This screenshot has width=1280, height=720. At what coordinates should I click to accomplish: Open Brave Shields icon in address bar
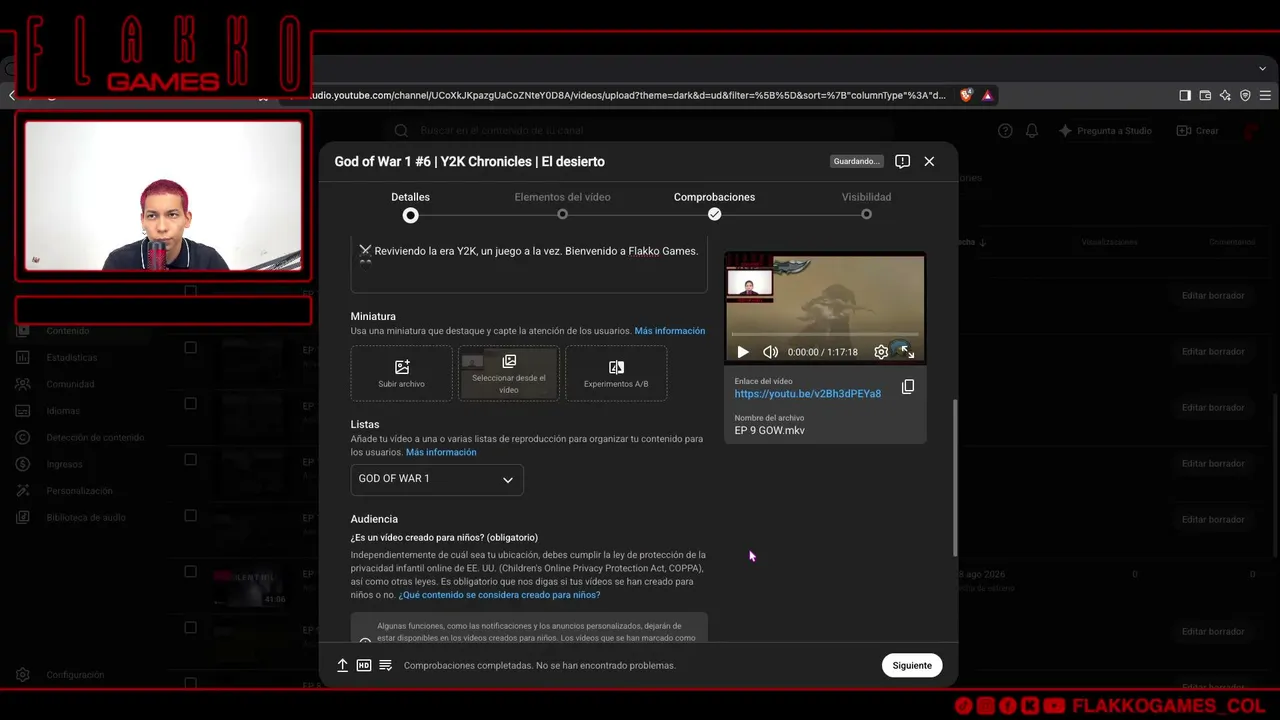click(966, 95)
